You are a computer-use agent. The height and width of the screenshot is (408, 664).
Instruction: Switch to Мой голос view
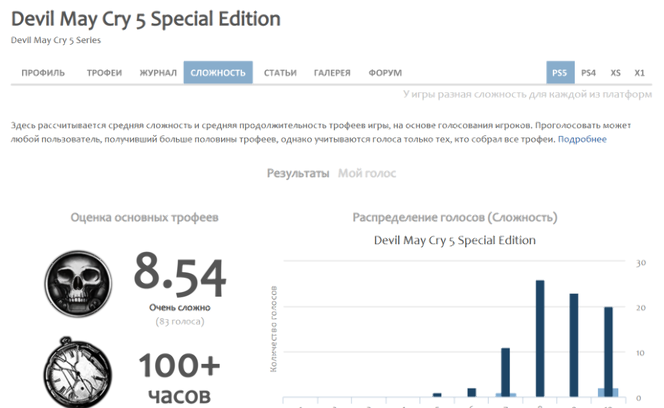(367, 173)
